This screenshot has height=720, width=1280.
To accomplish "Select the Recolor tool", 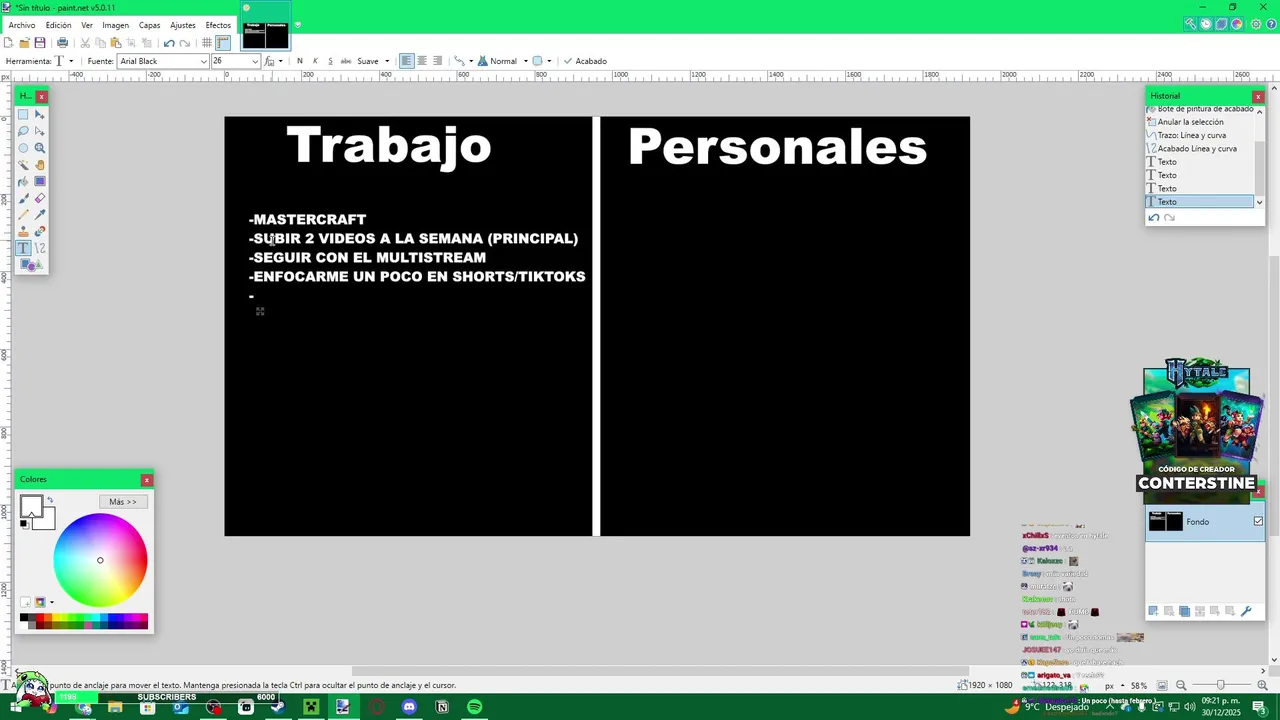I will [x=40, y=231].
